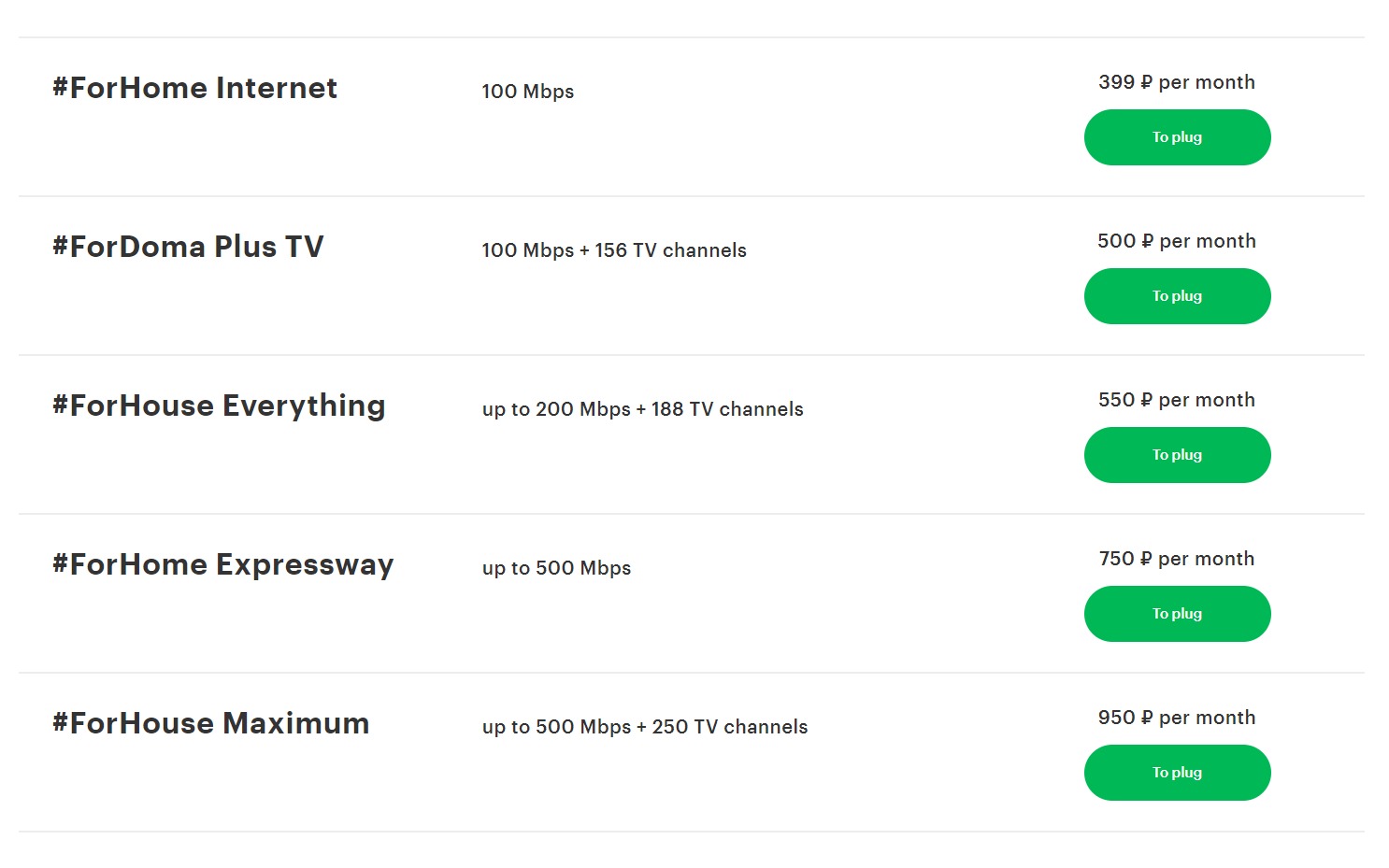Image resolution: width=1389 pixels, height=868 pixels.
Task: Open the #ForHome Internet tariff title
Action: [194, 88]
